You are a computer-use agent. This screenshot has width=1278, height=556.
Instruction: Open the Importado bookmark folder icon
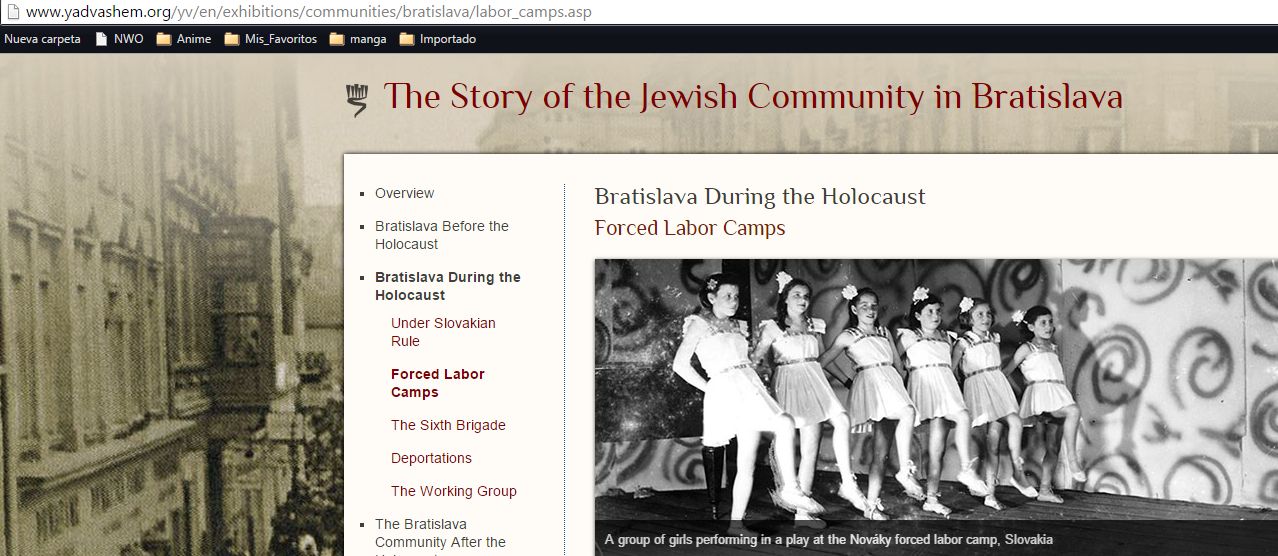[407, 40]
